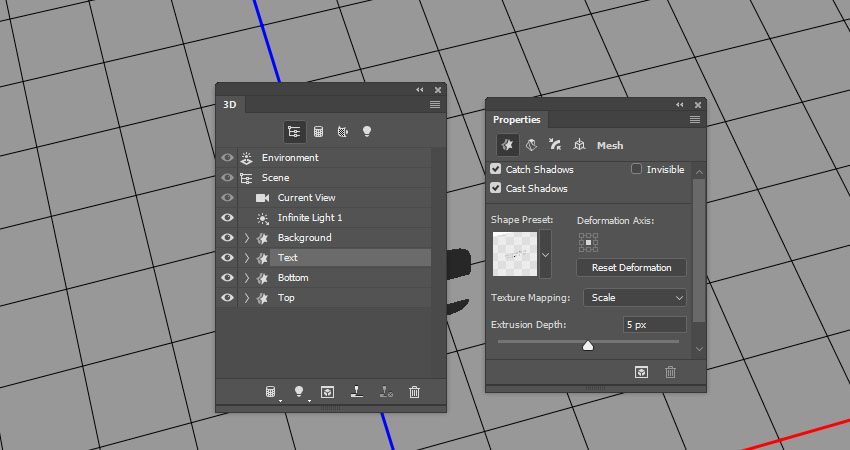Click the Extrusion Depth slider handle
The width and height of the screenshot is (850, 450).
click(x=588, y=345)
